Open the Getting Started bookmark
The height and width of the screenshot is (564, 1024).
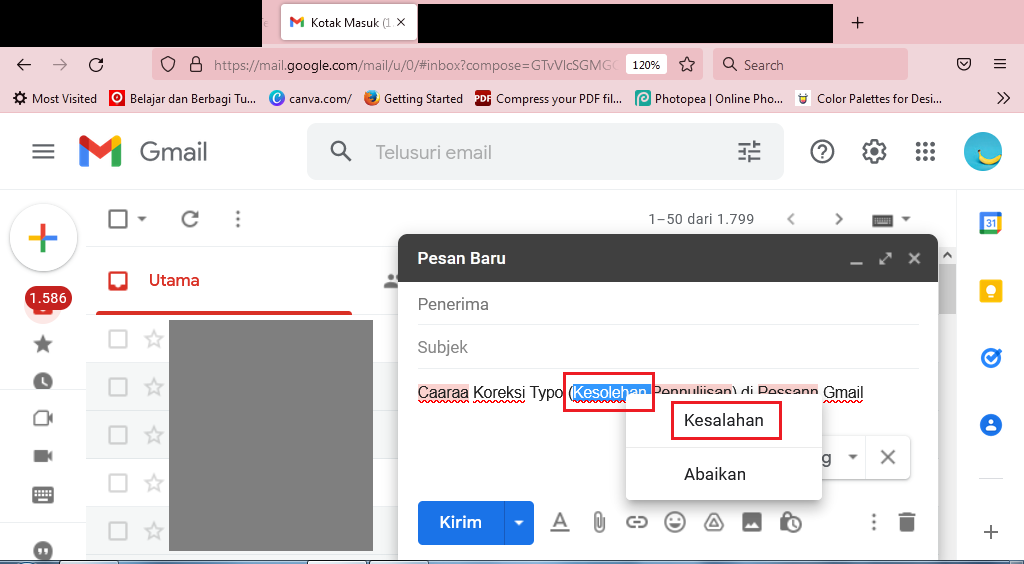click(413, 99)
